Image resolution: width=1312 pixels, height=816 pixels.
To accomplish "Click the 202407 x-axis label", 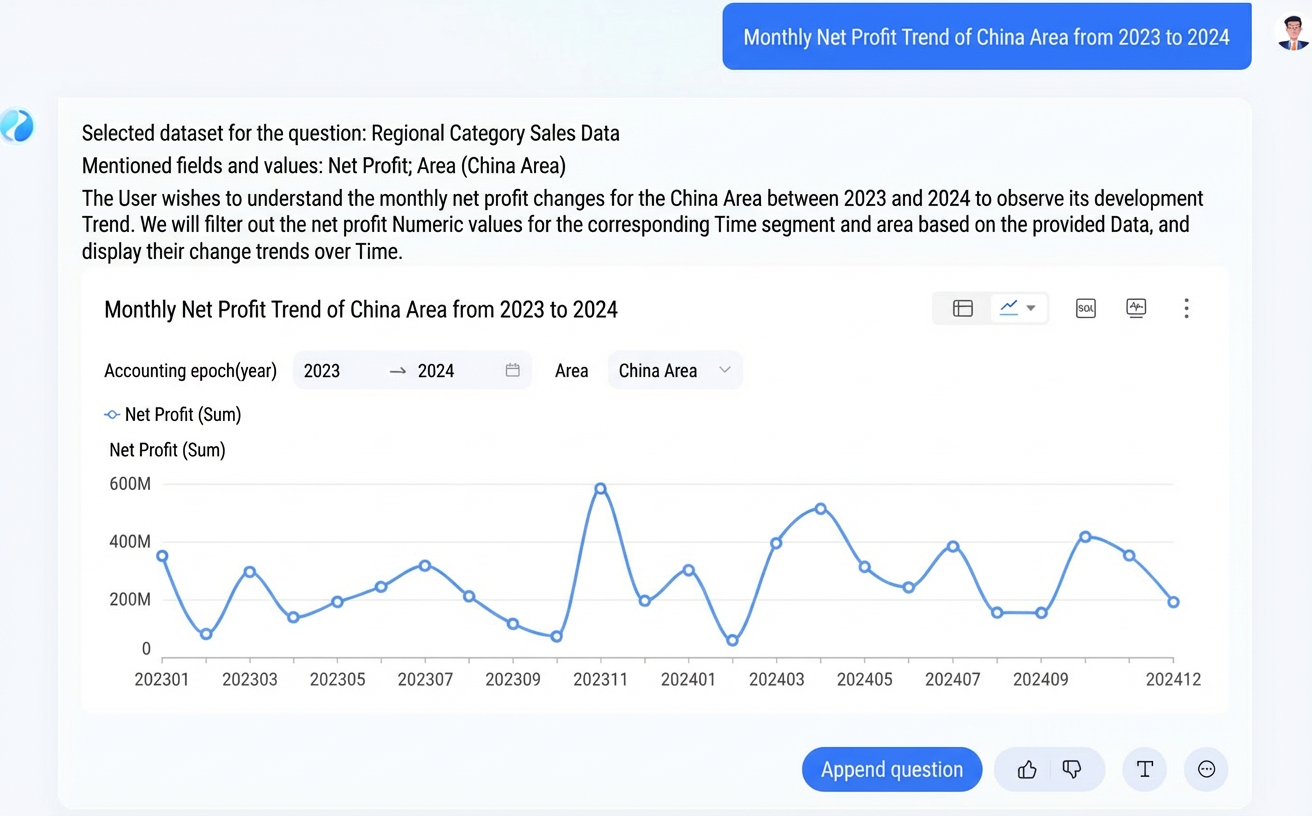I will tap(953, 679).
